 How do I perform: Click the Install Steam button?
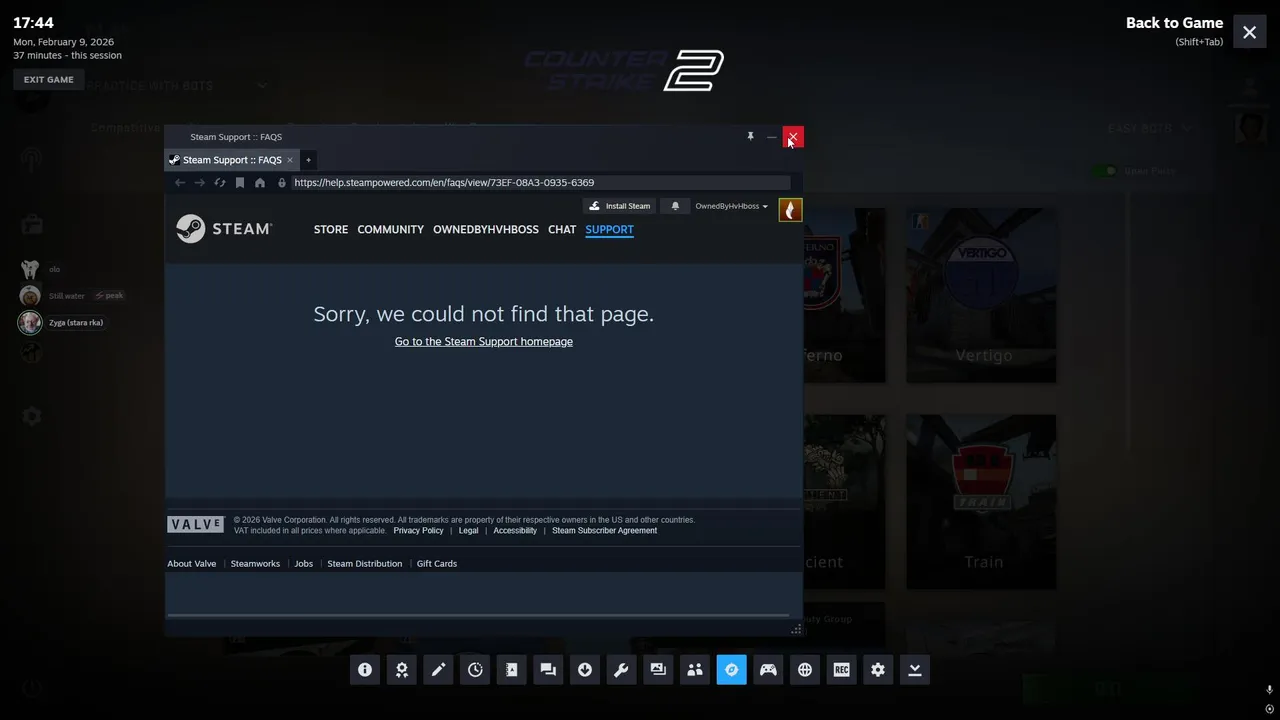[x=619, y=206]
